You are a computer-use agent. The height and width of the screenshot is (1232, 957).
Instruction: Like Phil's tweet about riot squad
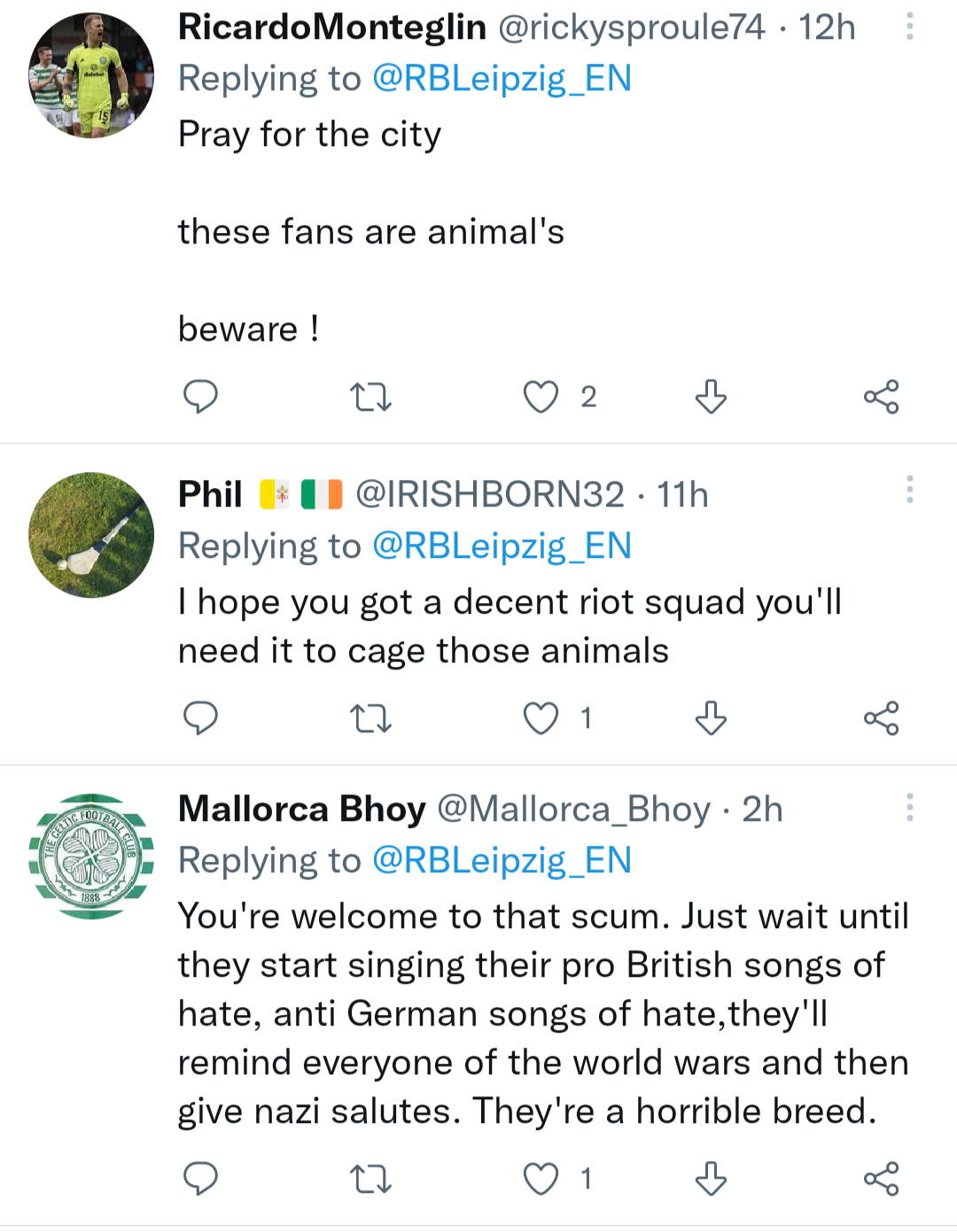click(x=541, y=718)
